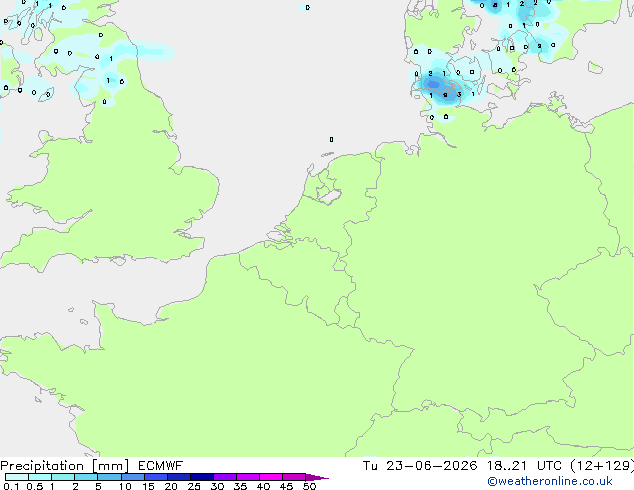Click the 25–30 mm navy legend swatch
634x490 pixels.
click(201, 477)
